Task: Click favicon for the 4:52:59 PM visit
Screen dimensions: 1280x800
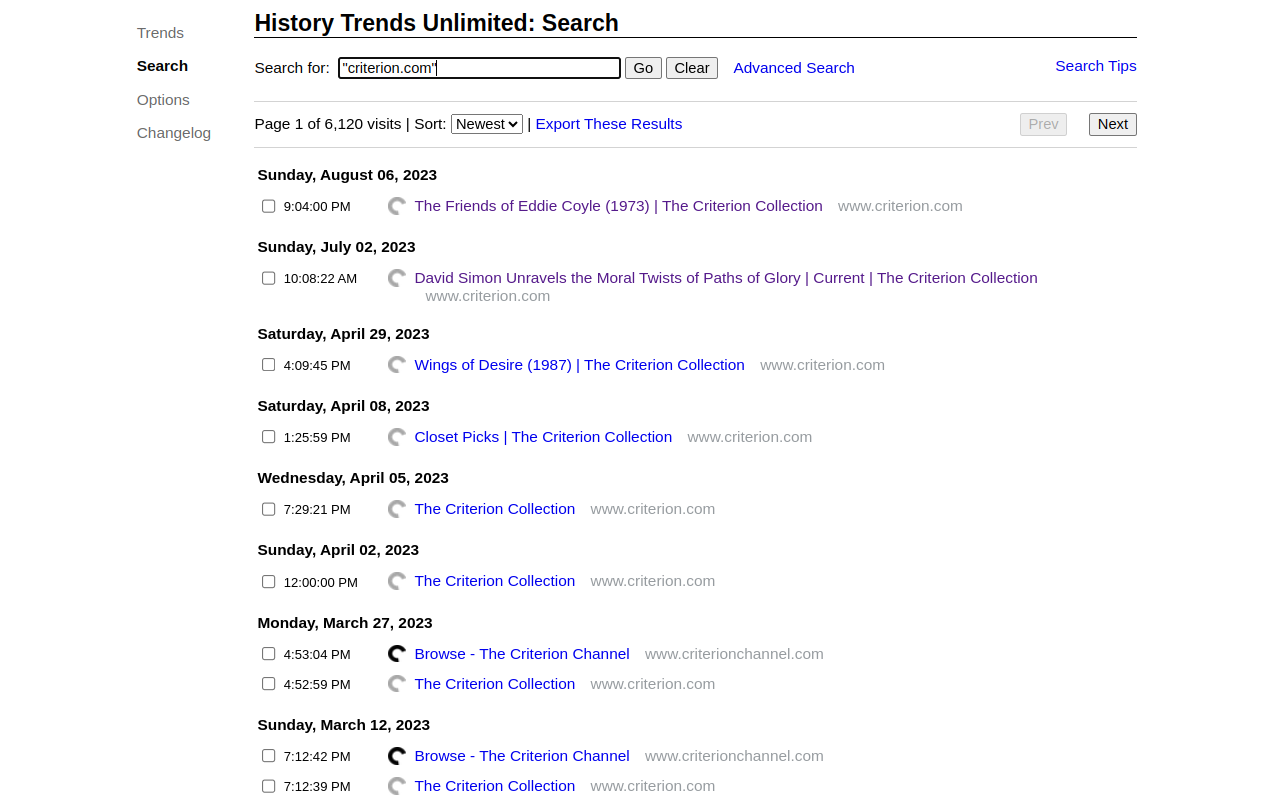Action: [397, 684]
